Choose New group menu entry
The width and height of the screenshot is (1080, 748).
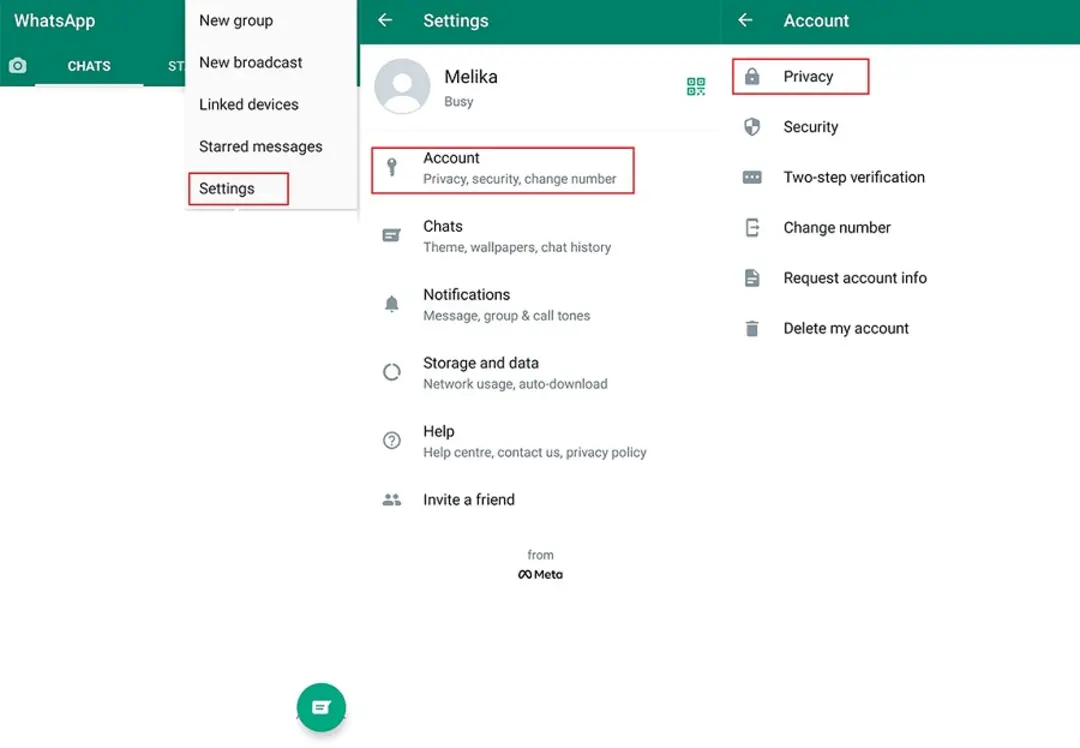236,21
